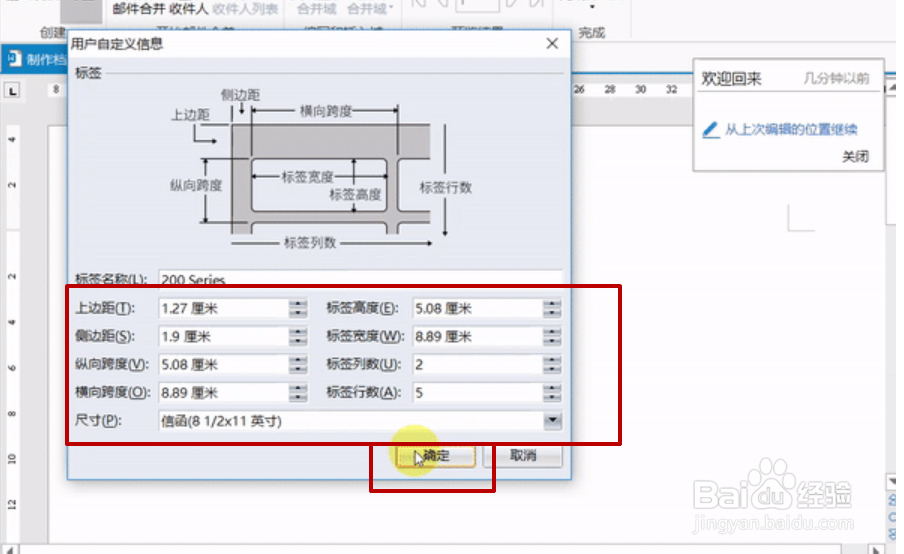Click the 取消 button
The height and width of the screenshot is (554, 904).
click(x=523, y=456)
